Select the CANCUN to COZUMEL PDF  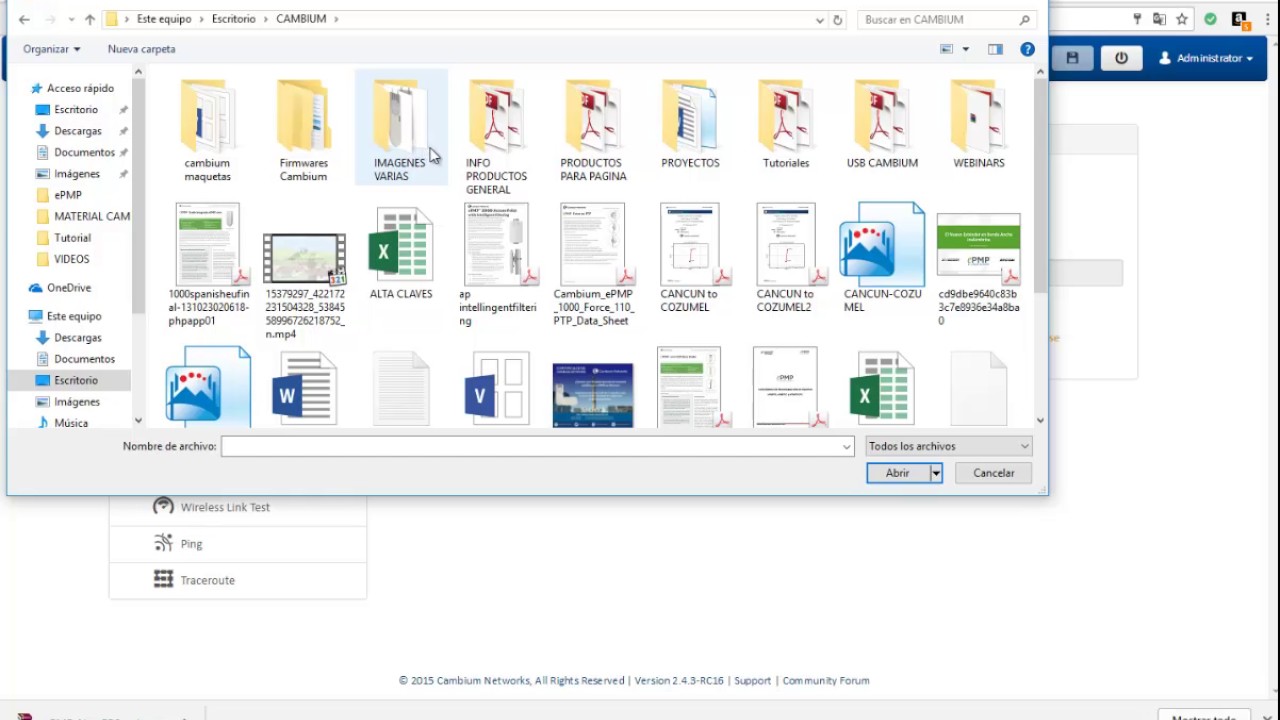[x=690, y=258]
